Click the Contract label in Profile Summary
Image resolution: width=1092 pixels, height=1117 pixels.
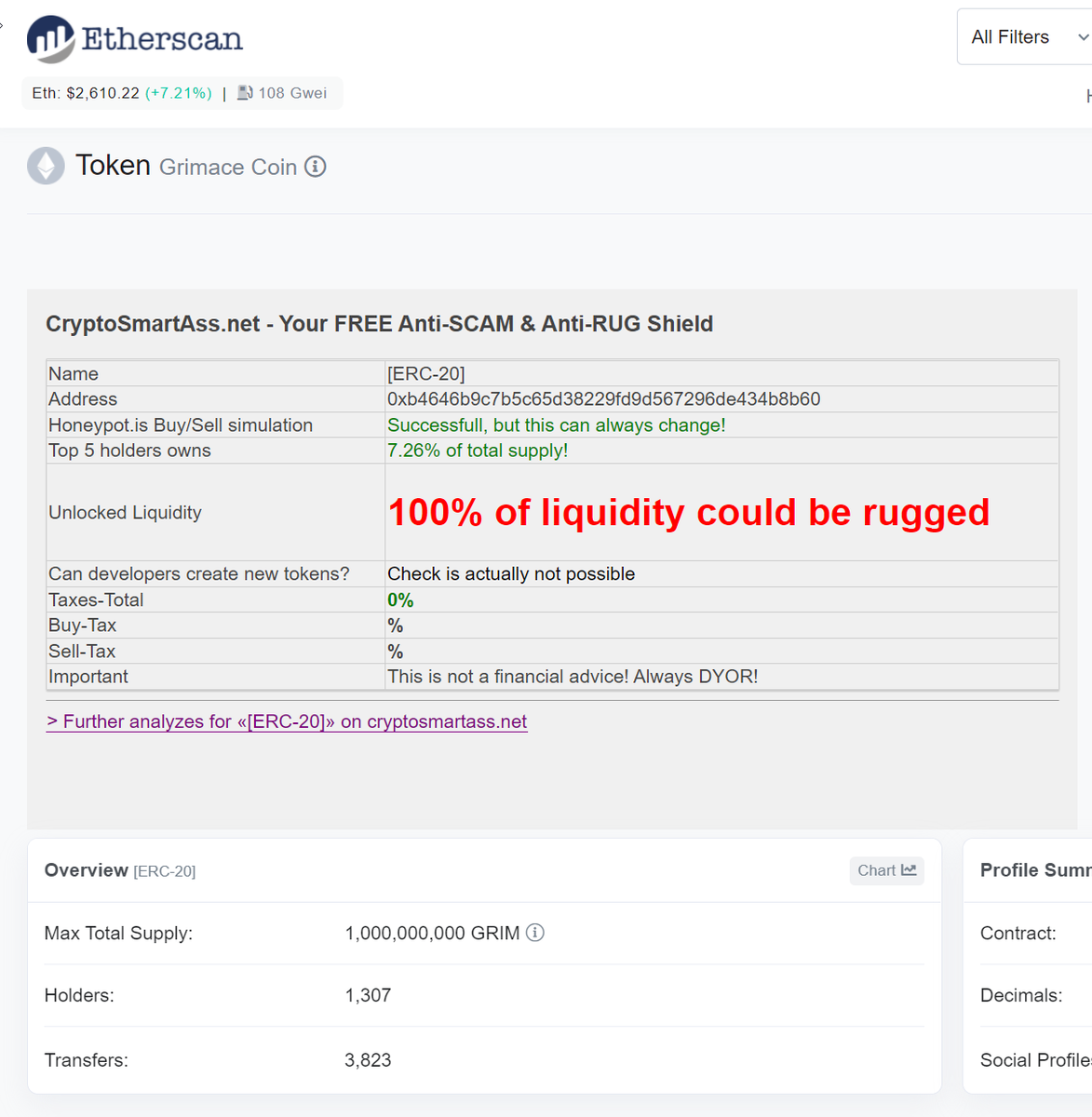pyautogui.click(x=1018, y=933)
